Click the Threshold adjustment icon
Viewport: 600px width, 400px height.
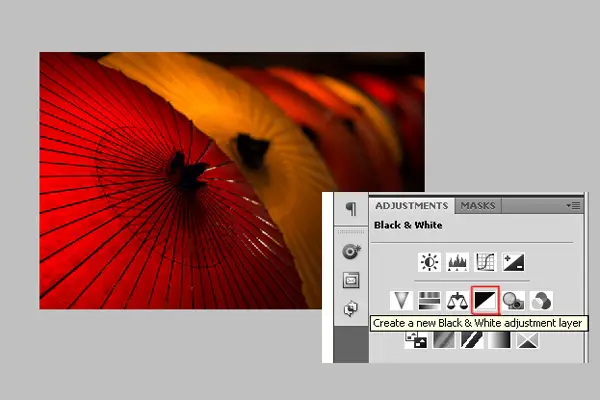[470, 341]
